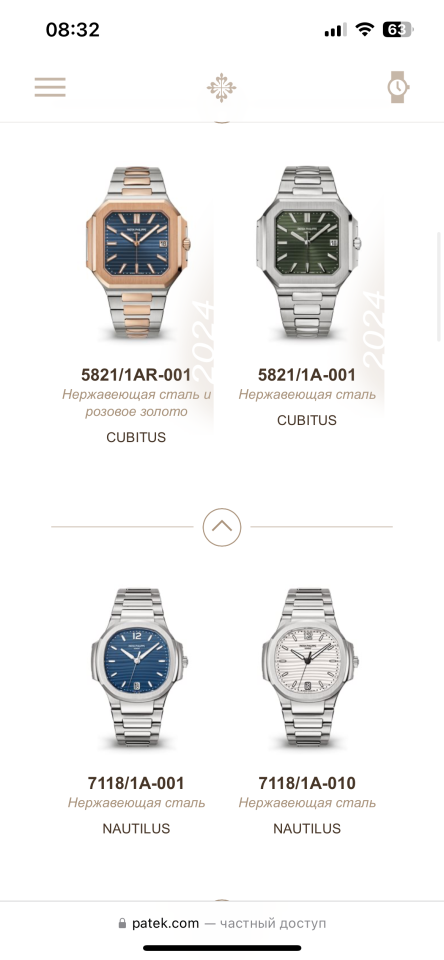Tap the 08:32 clock in status bar
Image resolution: width=444 pixels, height=960 pixels.
point(73,29)
